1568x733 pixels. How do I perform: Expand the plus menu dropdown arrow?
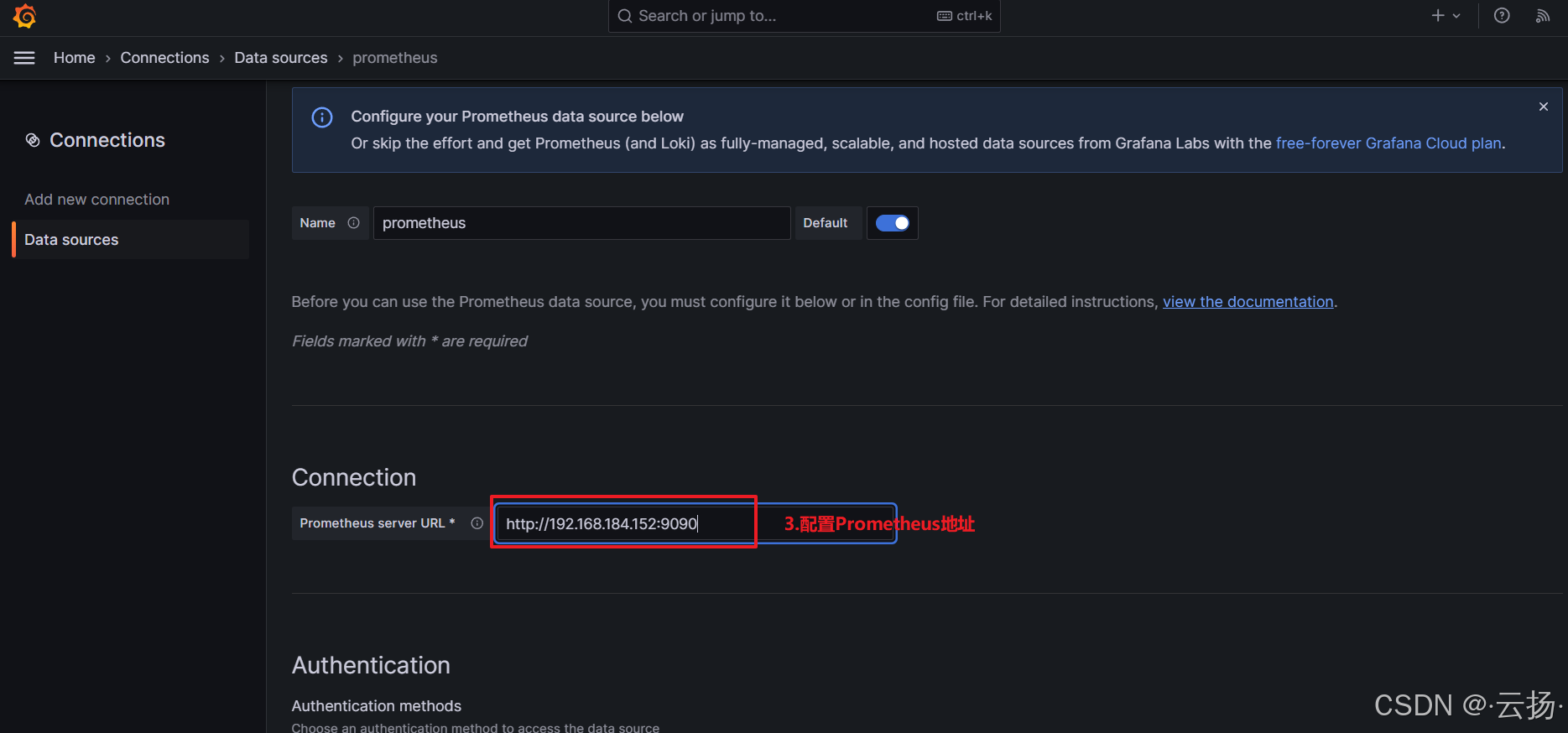pos(1456,16)
